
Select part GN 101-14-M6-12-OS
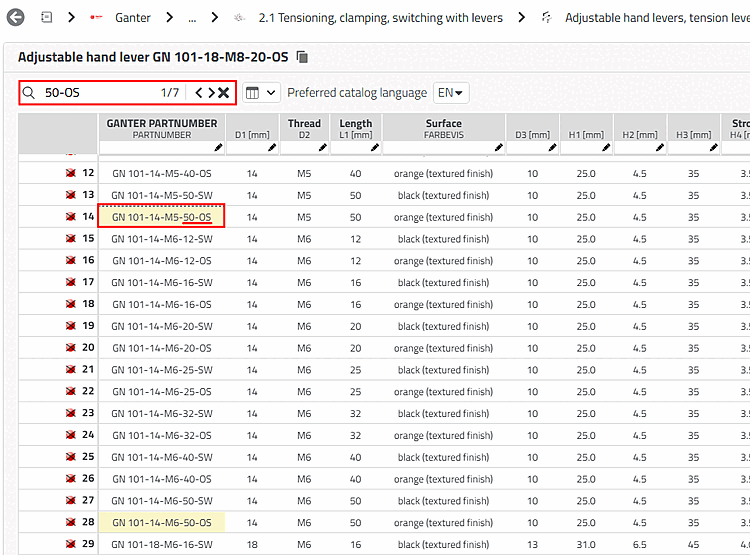tap(162, 261)
